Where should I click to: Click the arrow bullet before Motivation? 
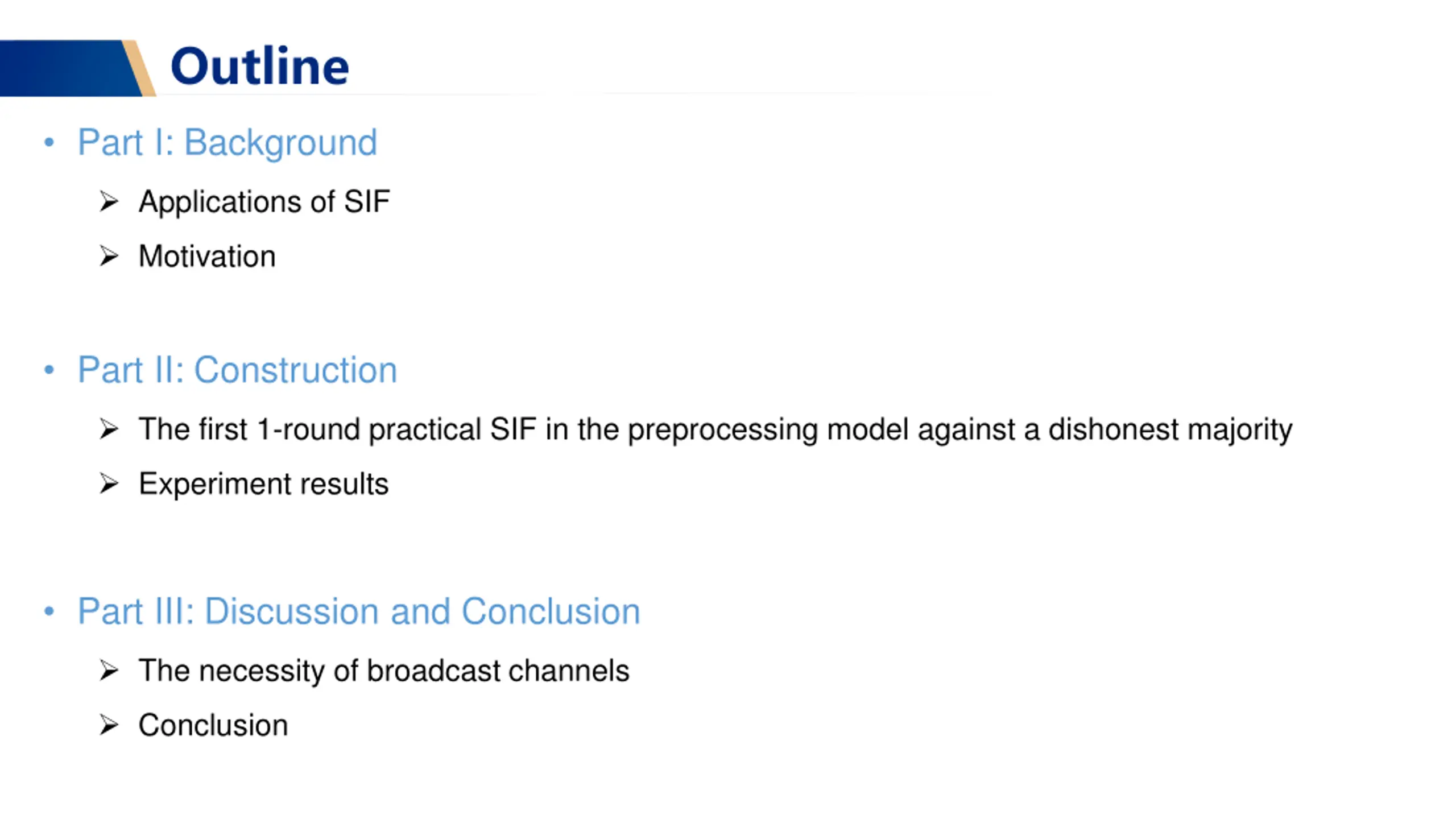tap(109, 256)
